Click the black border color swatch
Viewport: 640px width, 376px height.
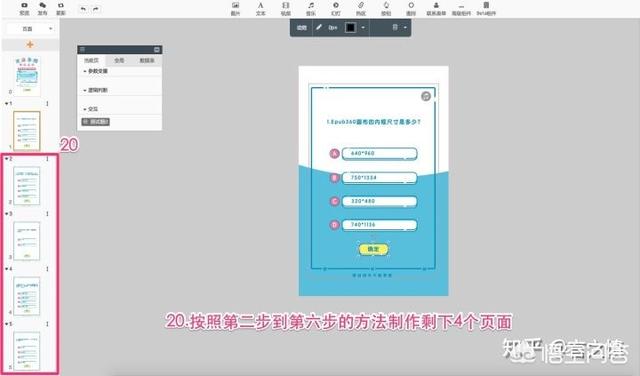click(350, 27)
